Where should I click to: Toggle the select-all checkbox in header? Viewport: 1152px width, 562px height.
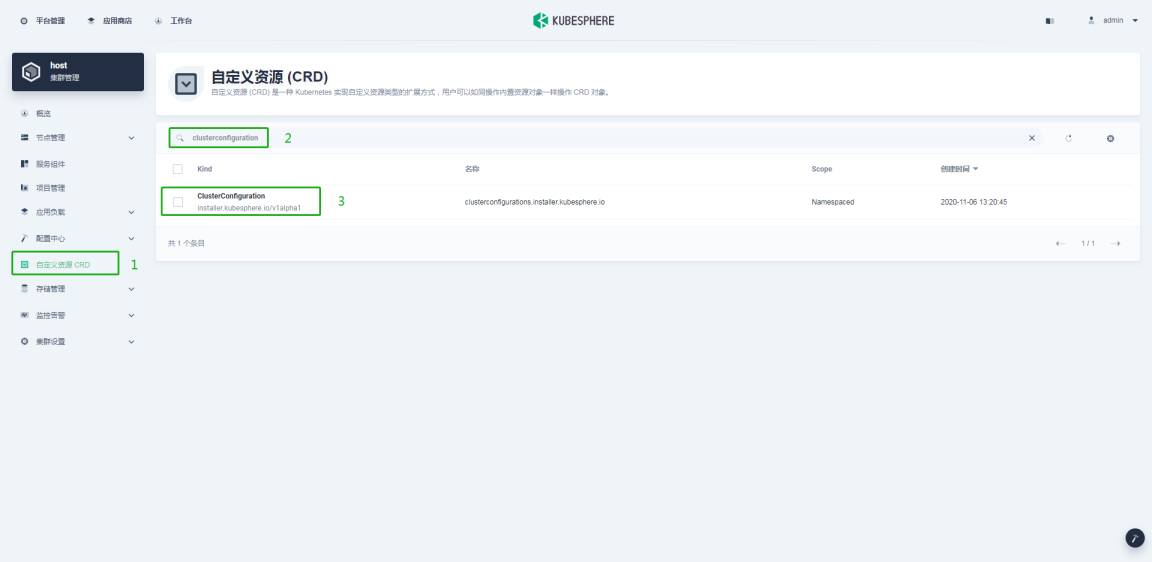178,169
